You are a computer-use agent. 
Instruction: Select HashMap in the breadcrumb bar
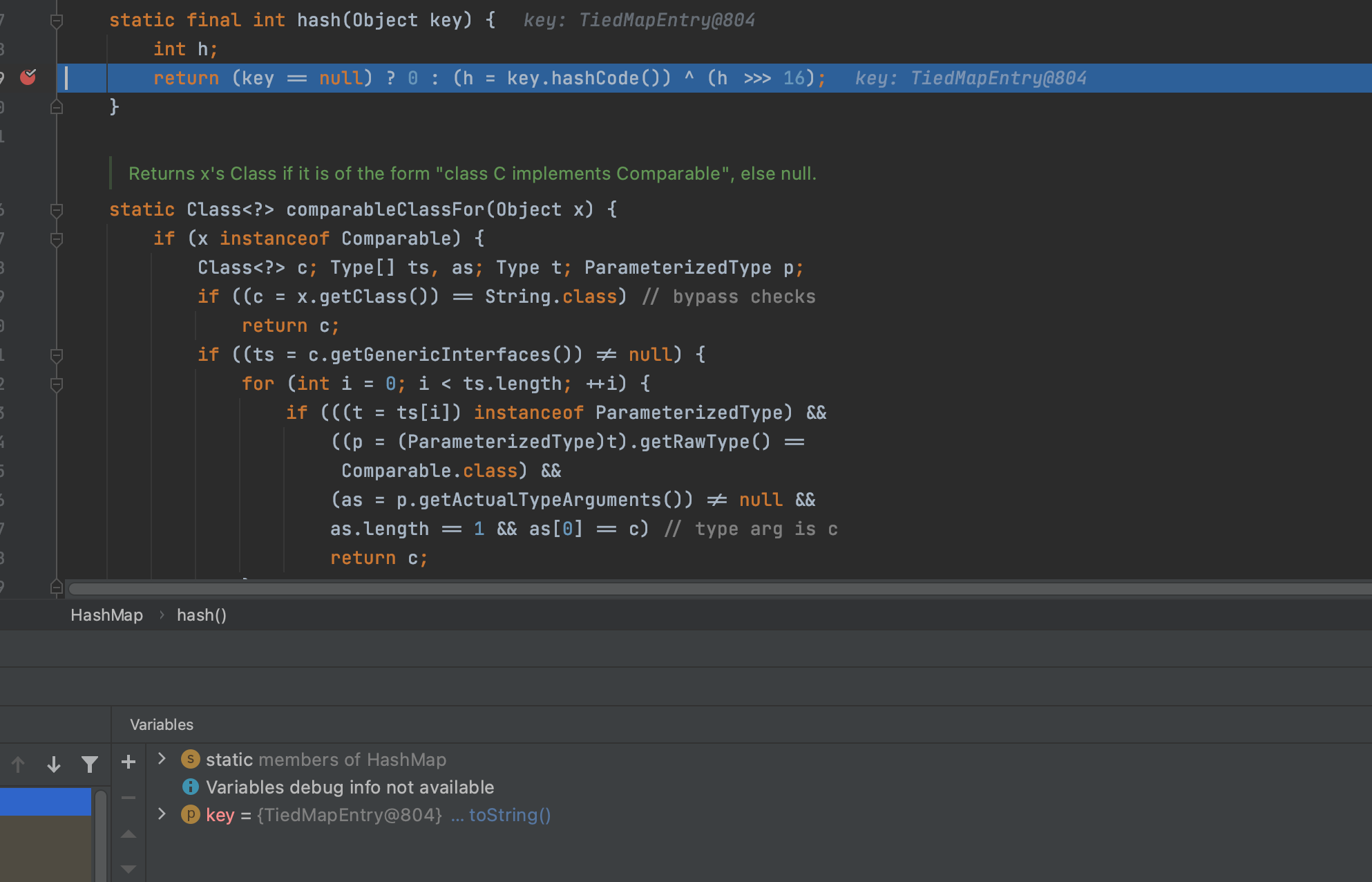[106, 614]
